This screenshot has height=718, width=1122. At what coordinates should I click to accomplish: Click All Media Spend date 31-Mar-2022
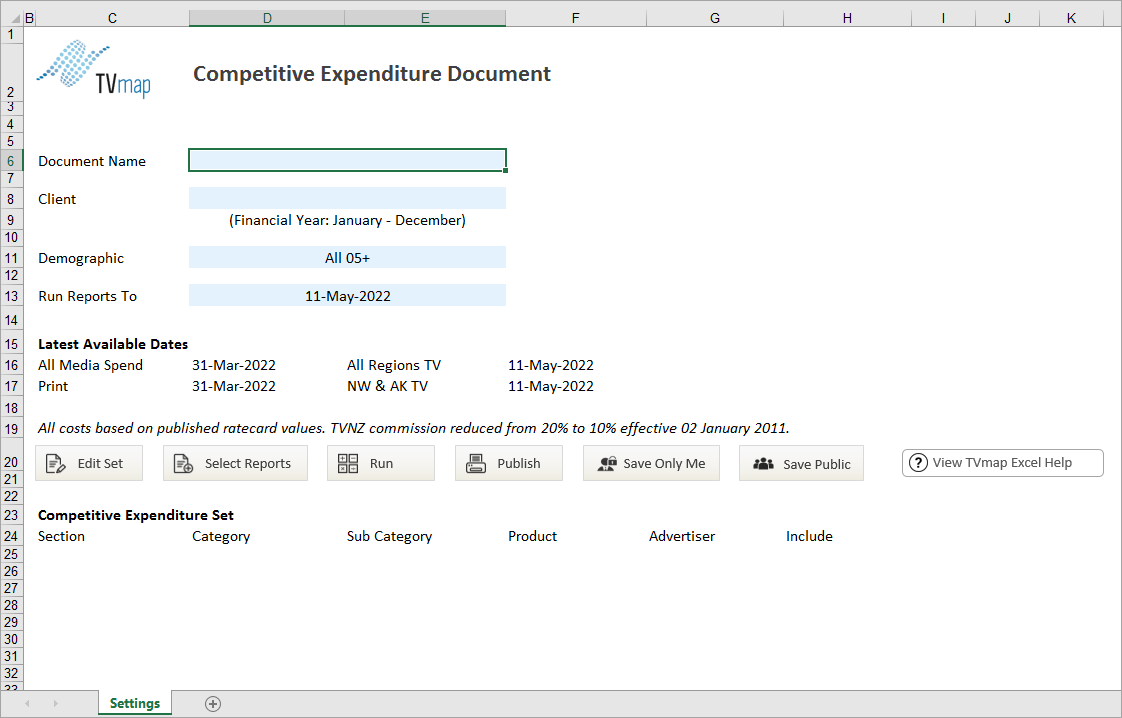(x=233, y=365)
